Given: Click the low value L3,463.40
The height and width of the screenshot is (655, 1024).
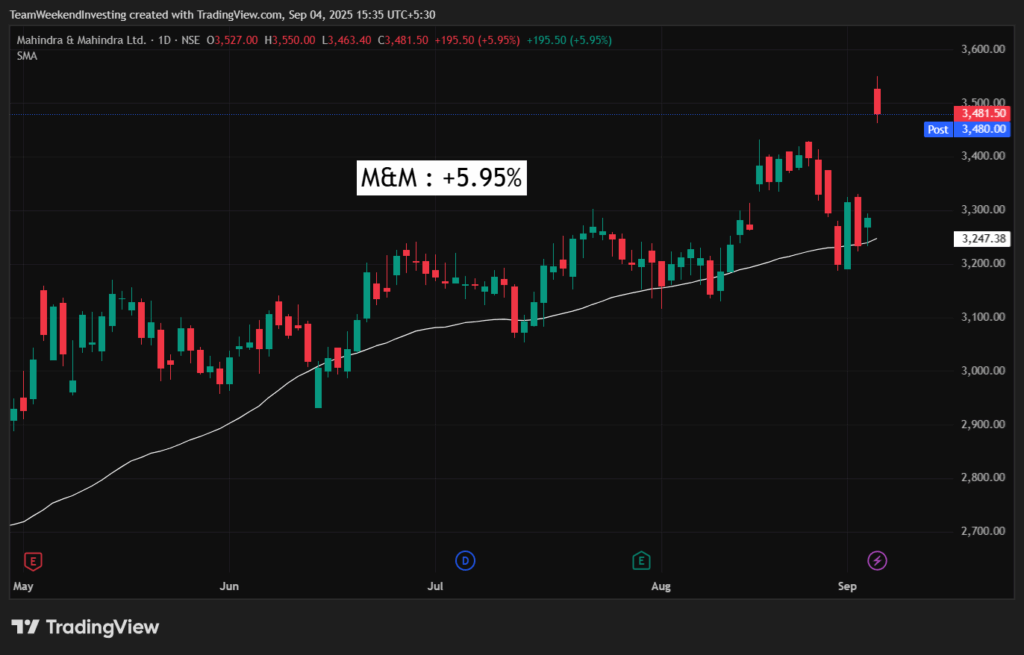Looking at the screenshot, I should click(x=346, y=40).
